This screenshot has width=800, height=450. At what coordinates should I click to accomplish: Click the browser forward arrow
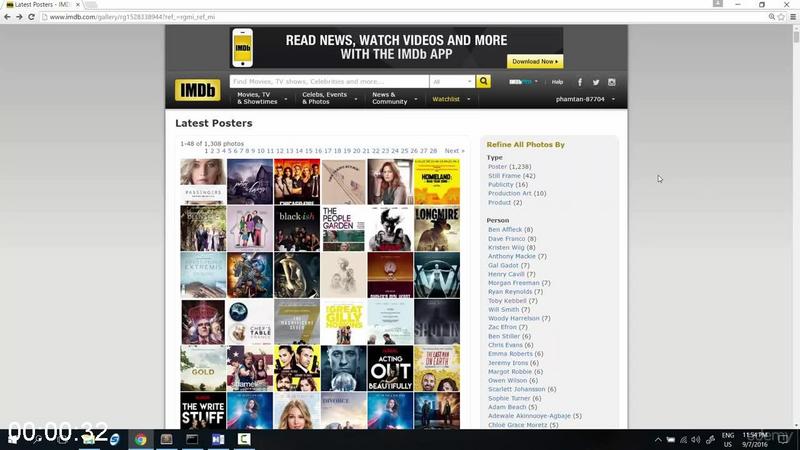19,17
